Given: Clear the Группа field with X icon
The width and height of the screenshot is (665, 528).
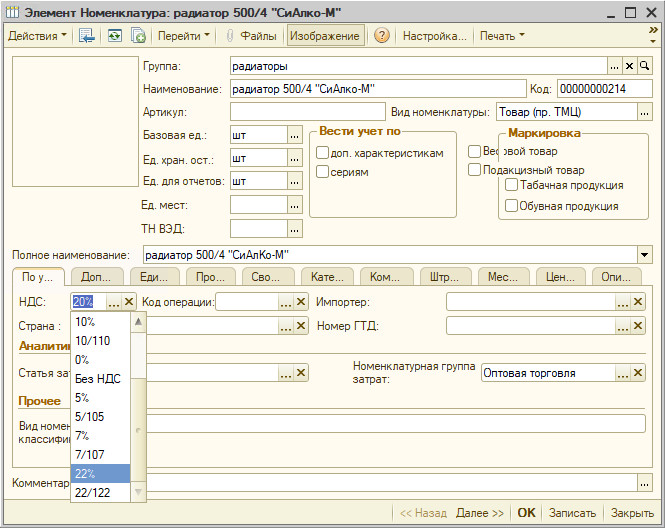Looking at the screenshot, I should 630,66.
